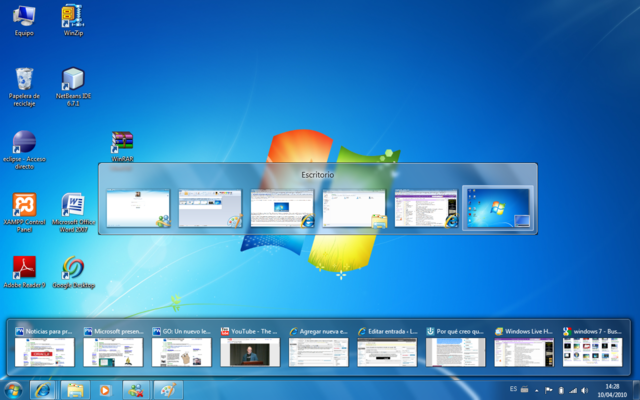Image resolution: width=640 pixels, height=400 pixels.
Task: Open 'YouTube - The ...' tab preview
Action: (250, 347)
